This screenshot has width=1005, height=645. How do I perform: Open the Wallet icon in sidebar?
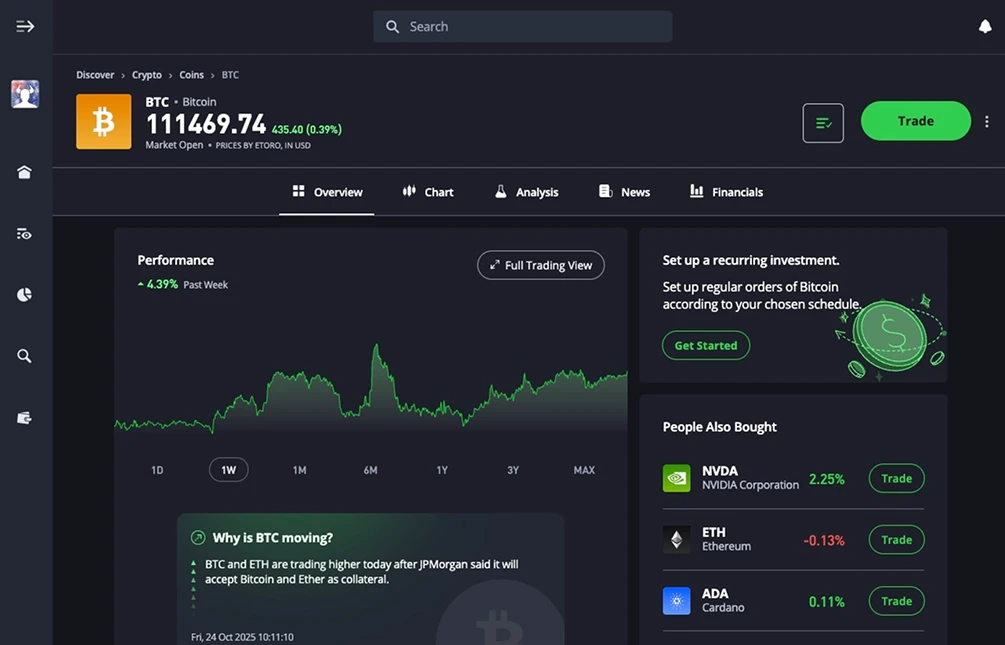pos(24,418)
